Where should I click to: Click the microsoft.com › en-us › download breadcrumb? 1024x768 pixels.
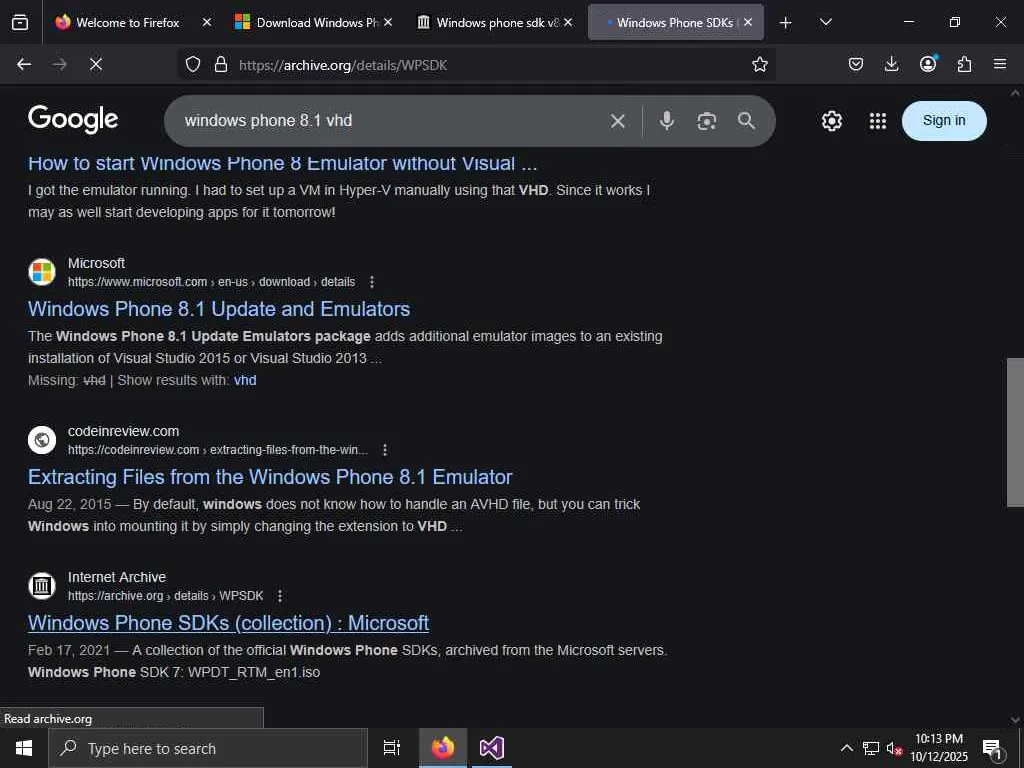(212, 282)
